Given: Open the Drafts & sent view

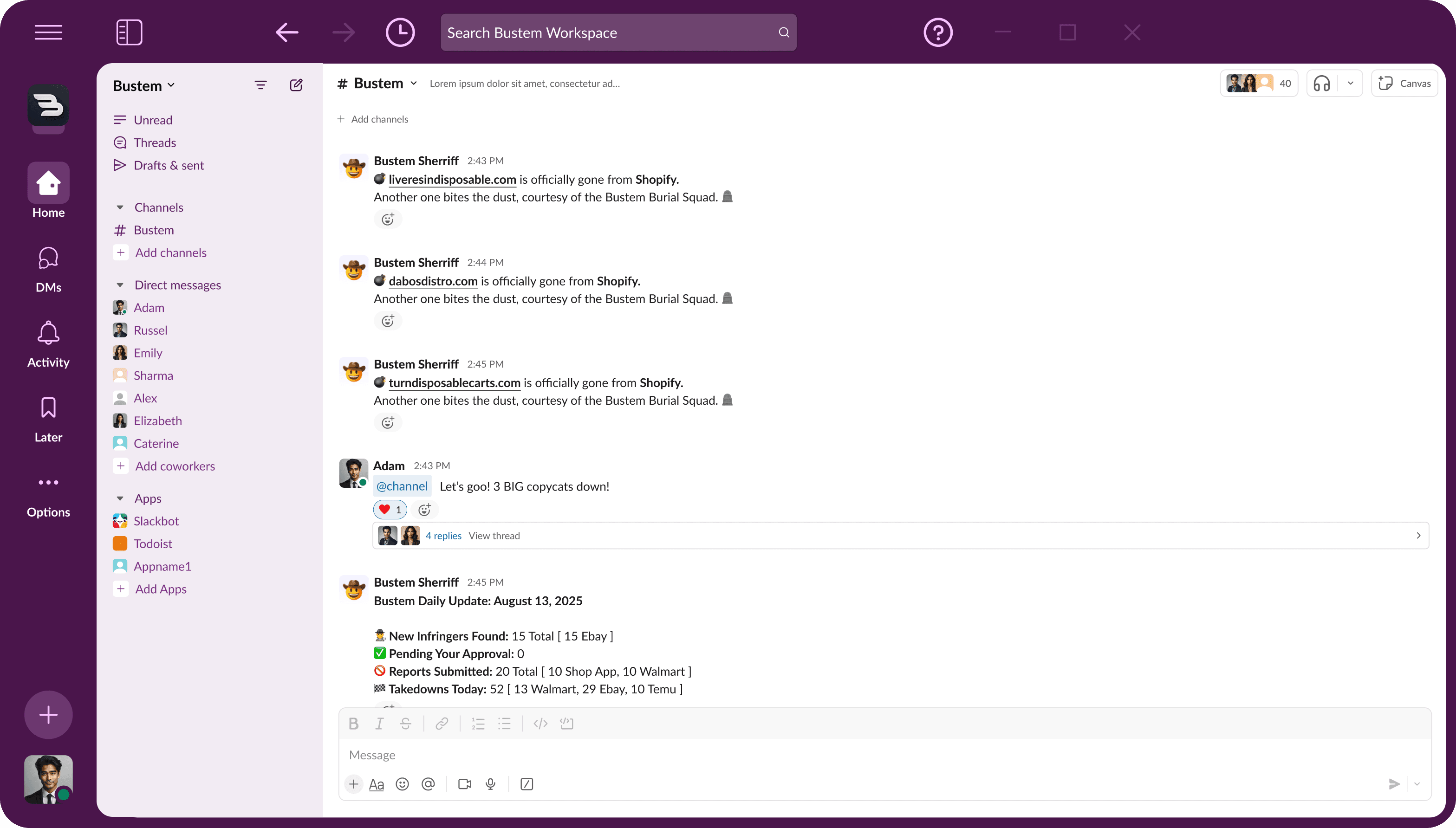Looking at the screenshot, I should pos(169,166).
